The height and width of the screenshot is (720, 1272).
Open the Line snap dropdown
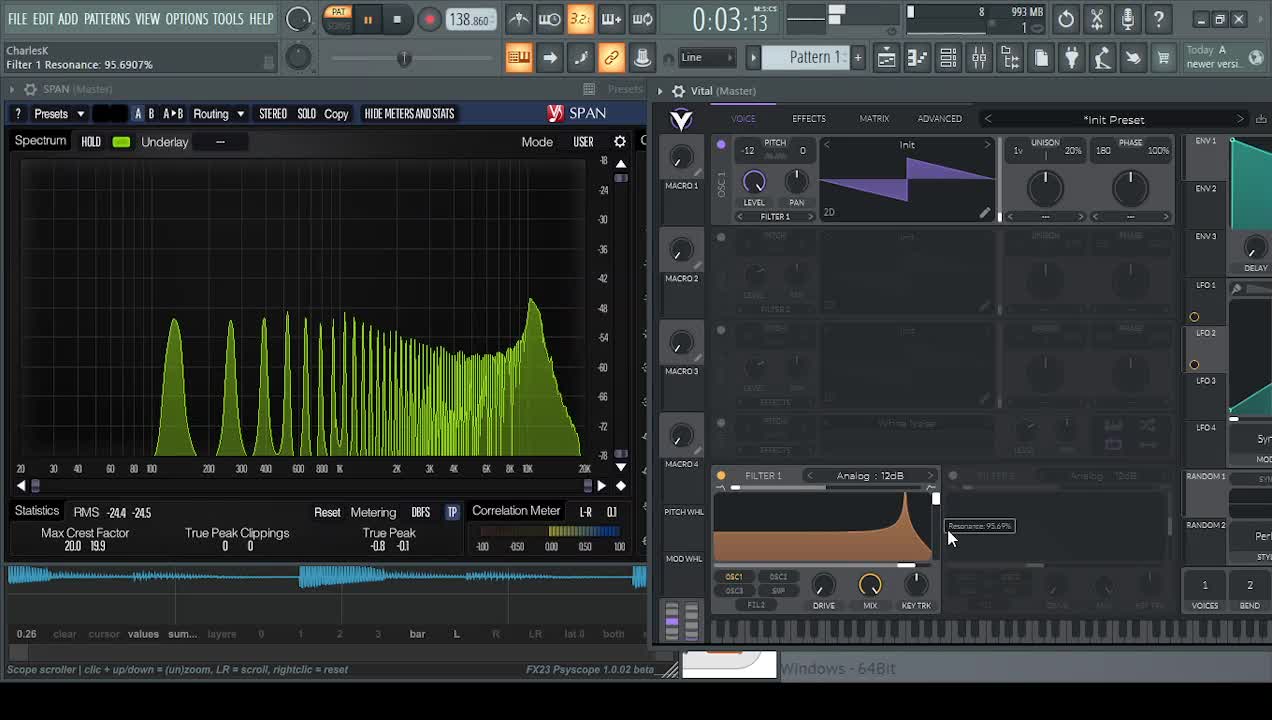707,57
